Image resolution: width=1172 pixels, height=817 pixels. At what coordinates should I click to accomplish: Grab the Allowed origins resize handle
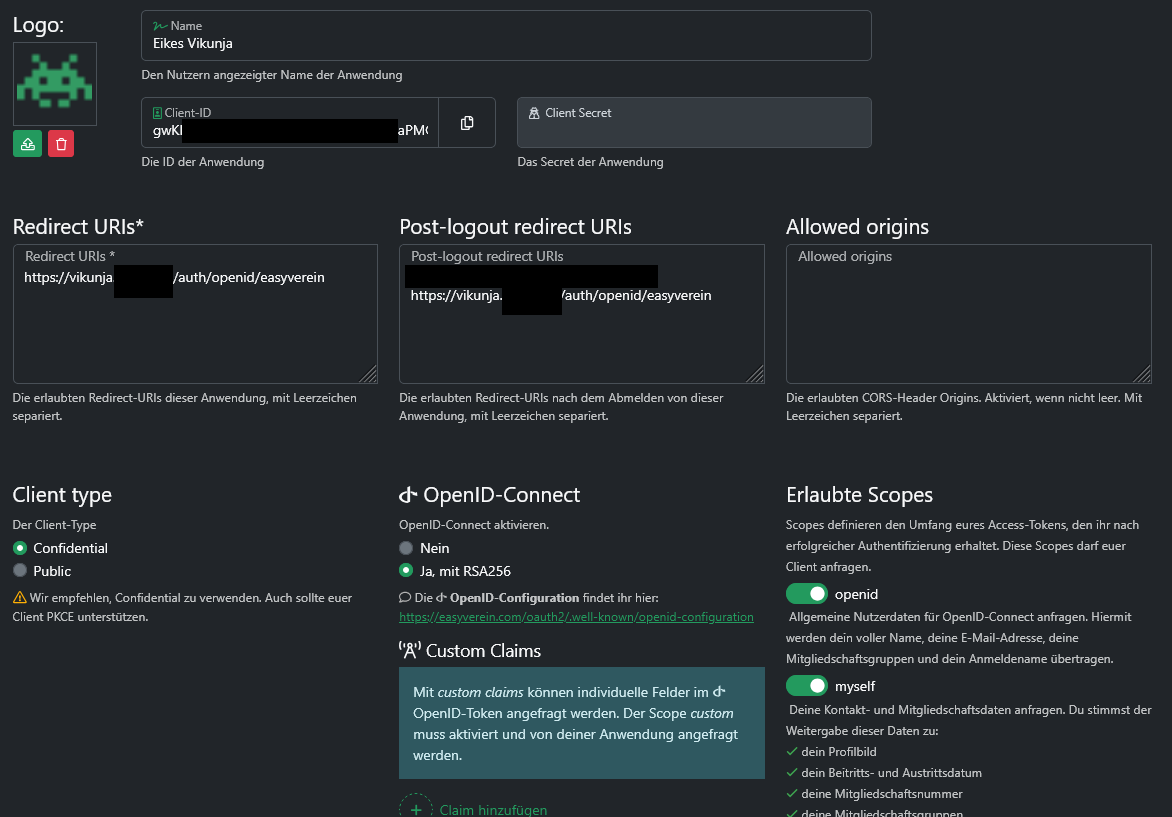coord(1143,375)
